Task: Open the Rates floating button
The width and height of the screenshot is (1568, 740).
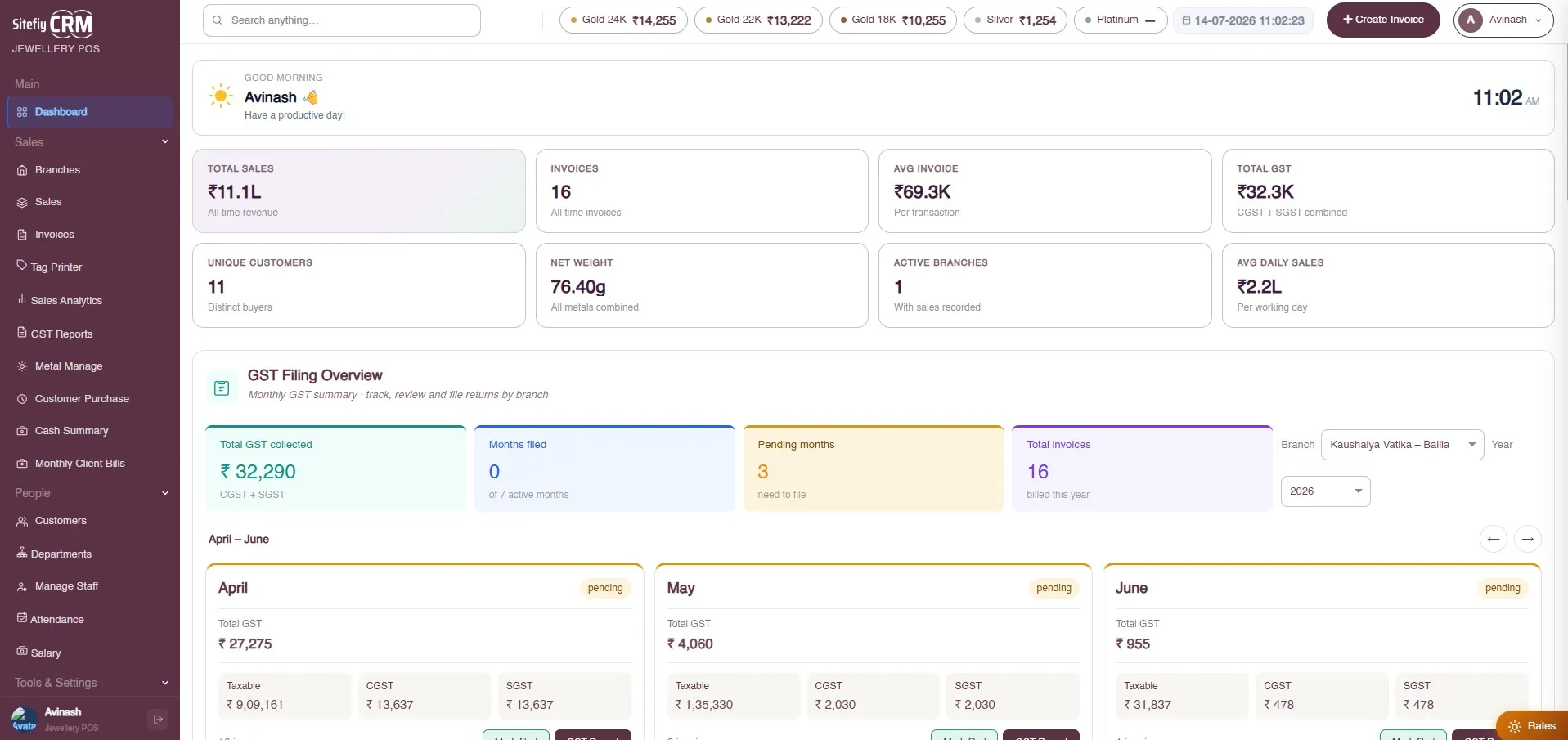Action: click(1532, 726)
